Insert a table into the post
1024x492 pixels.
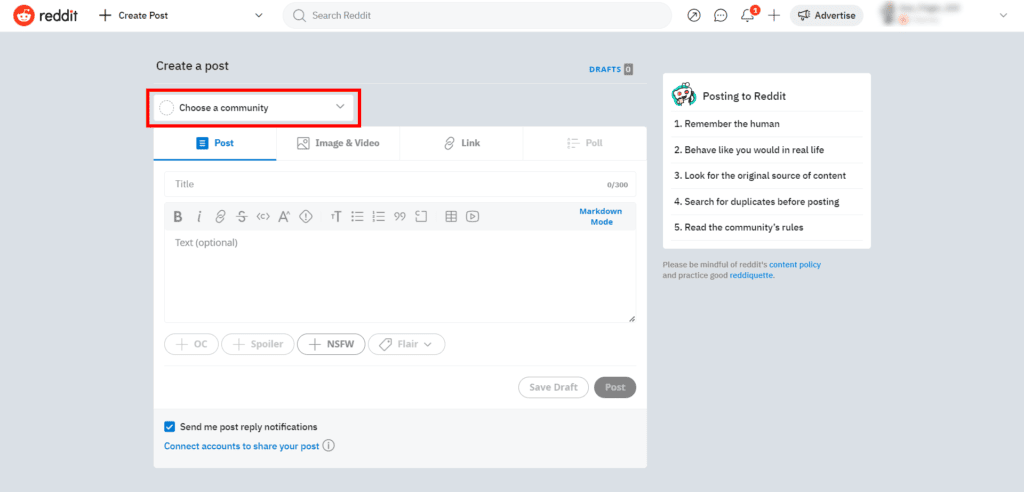451,216
